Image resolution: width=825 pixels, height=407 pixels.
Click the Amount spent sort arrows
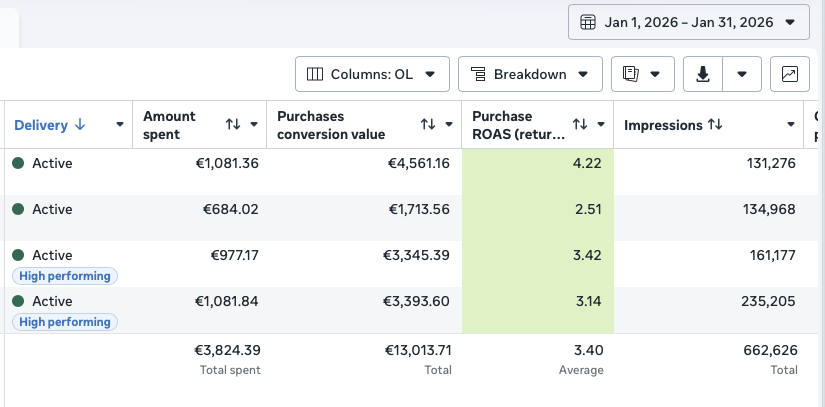(233, 124)
